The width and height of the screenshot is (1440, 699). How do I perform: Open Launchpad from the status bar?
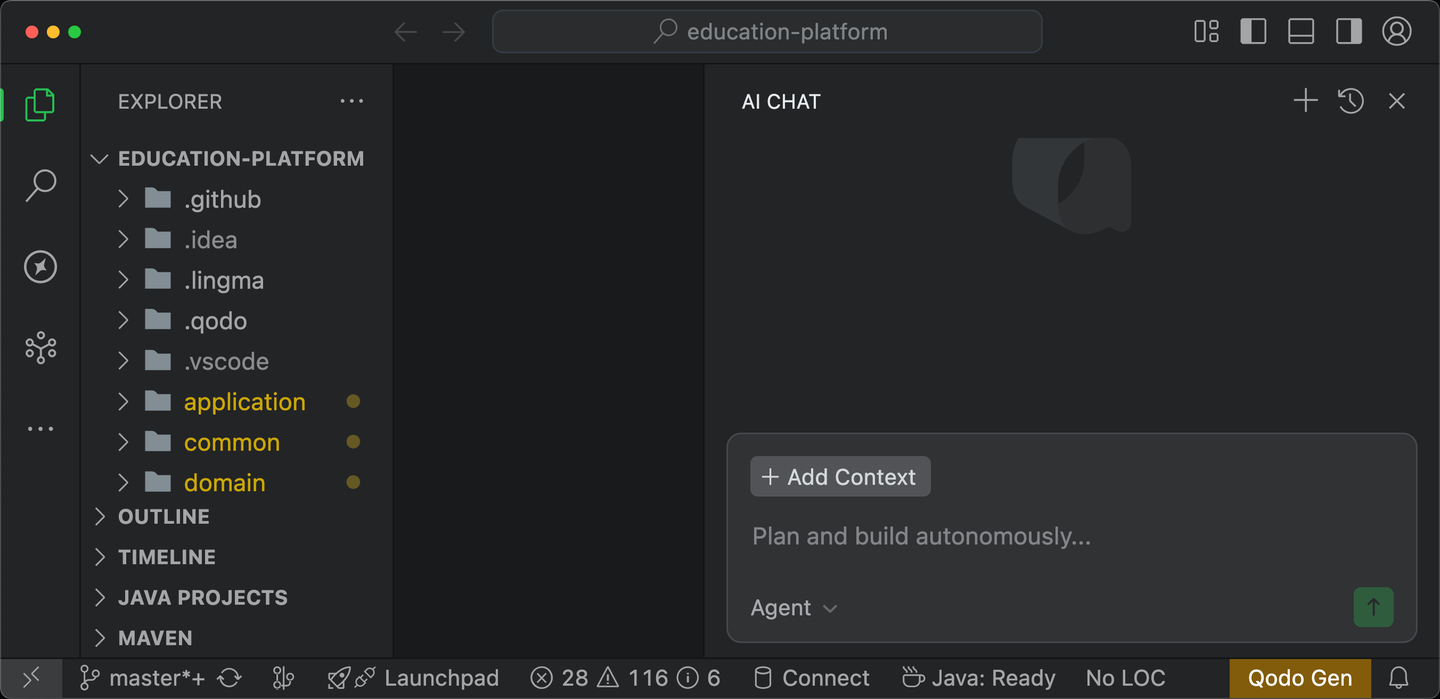click(x=413, y=678)
